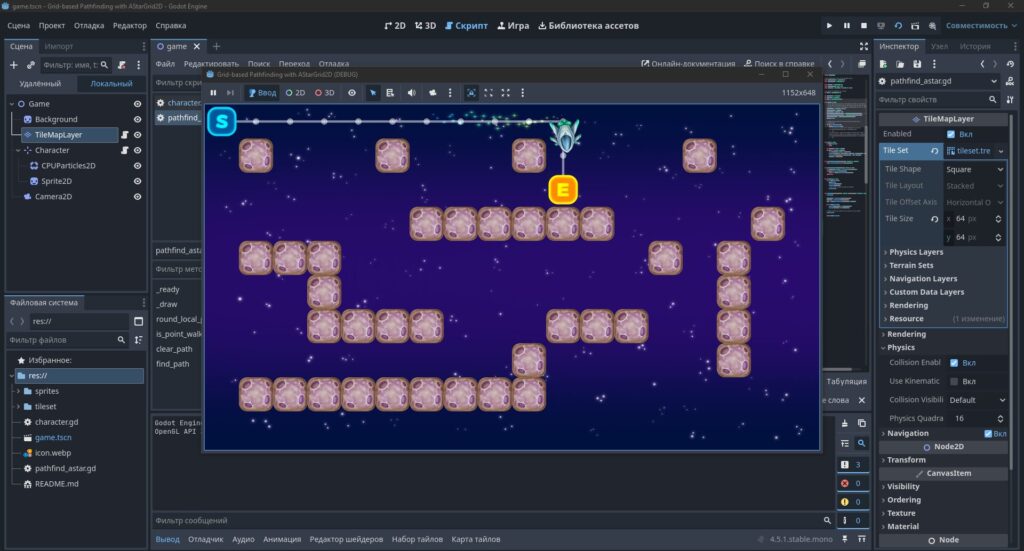Open the Inspector history back arrow
1024x551 pixels.
point(982,64)
